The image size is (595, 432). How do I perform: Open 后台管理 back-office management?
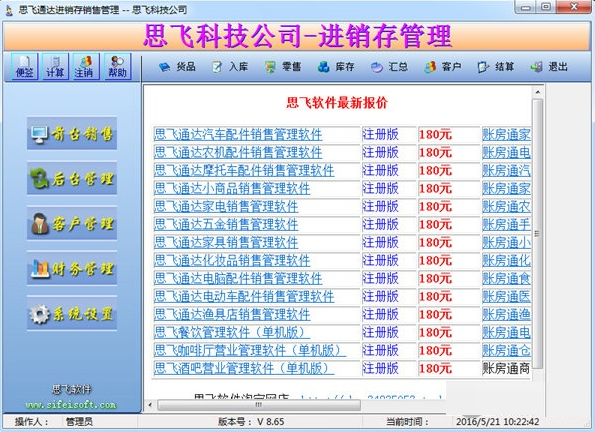point(72,178)
